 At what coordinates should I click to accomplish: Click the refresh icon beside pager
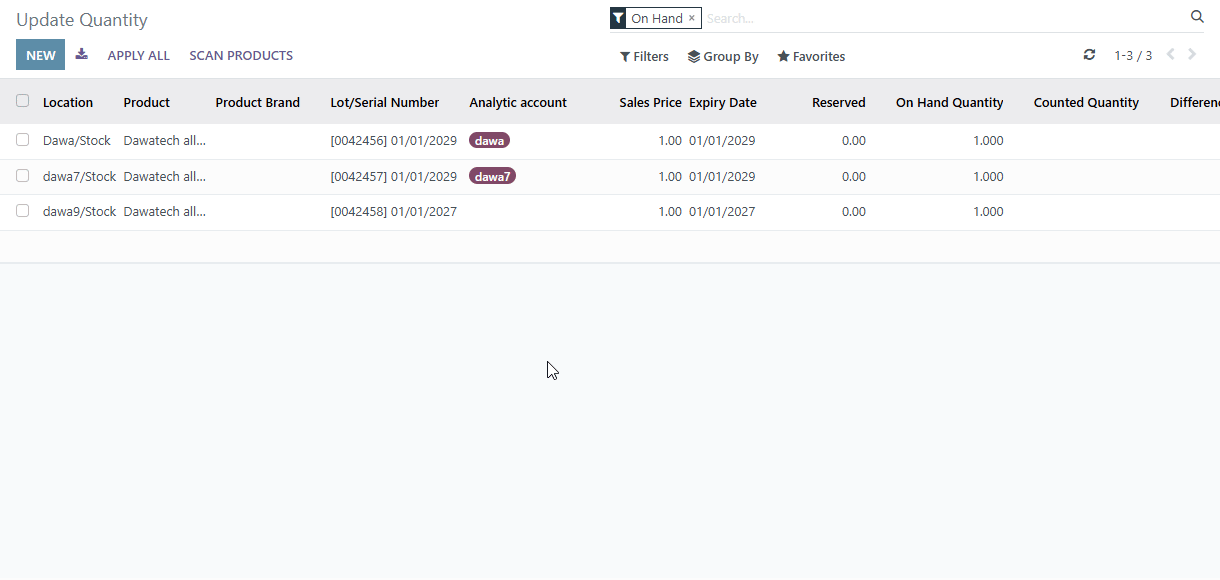pos(1089,55)
